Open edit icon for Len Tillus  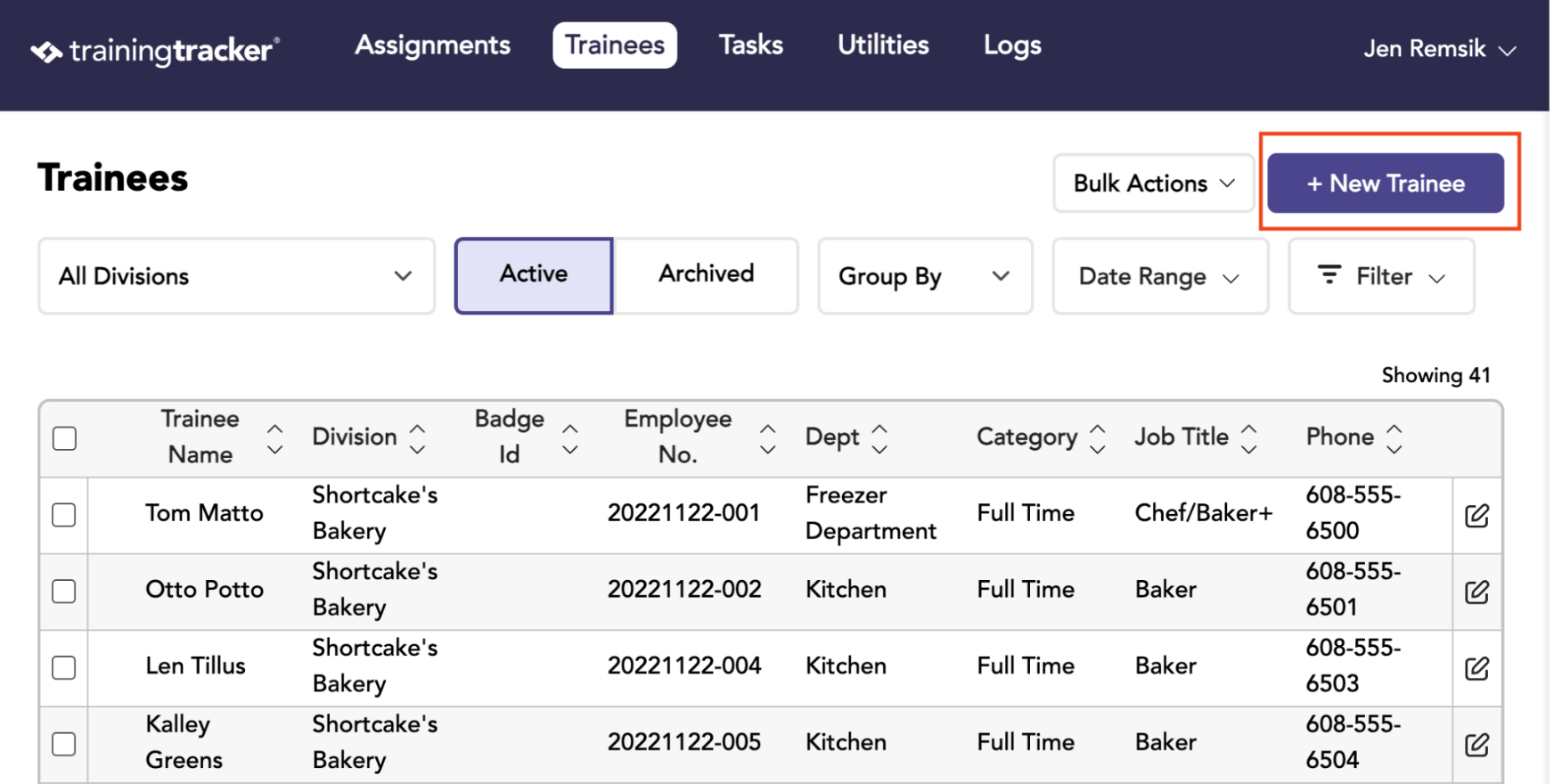1476,669
